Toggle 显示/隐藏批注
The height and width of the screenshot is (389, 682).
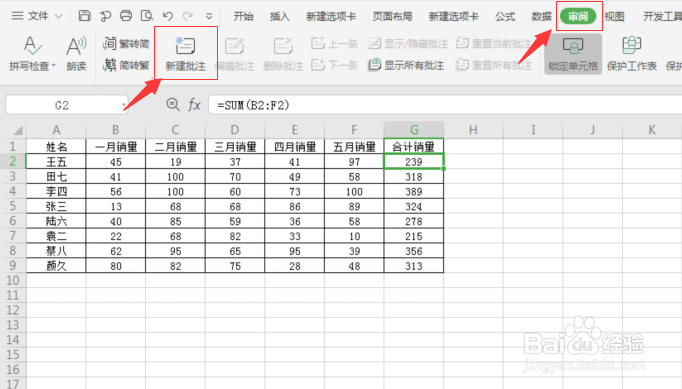408,44
